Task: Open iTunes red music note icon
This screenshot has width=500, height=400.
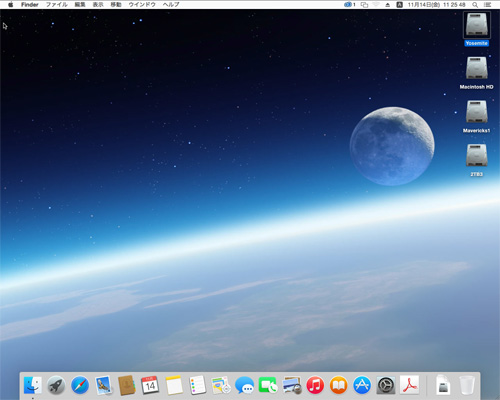Action: tap(315, 385)
